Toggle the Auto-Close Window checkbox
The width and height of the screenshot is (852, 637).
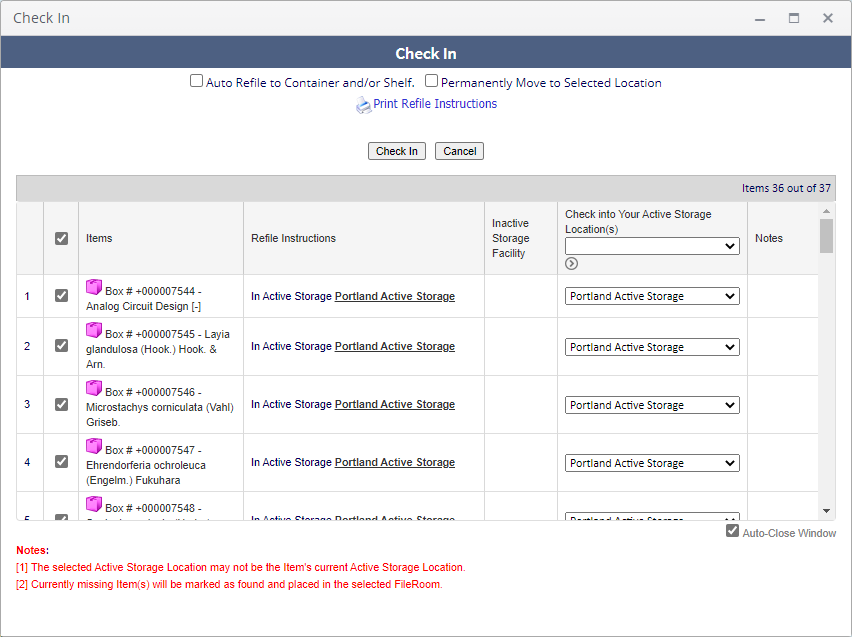tap(732, 531)
